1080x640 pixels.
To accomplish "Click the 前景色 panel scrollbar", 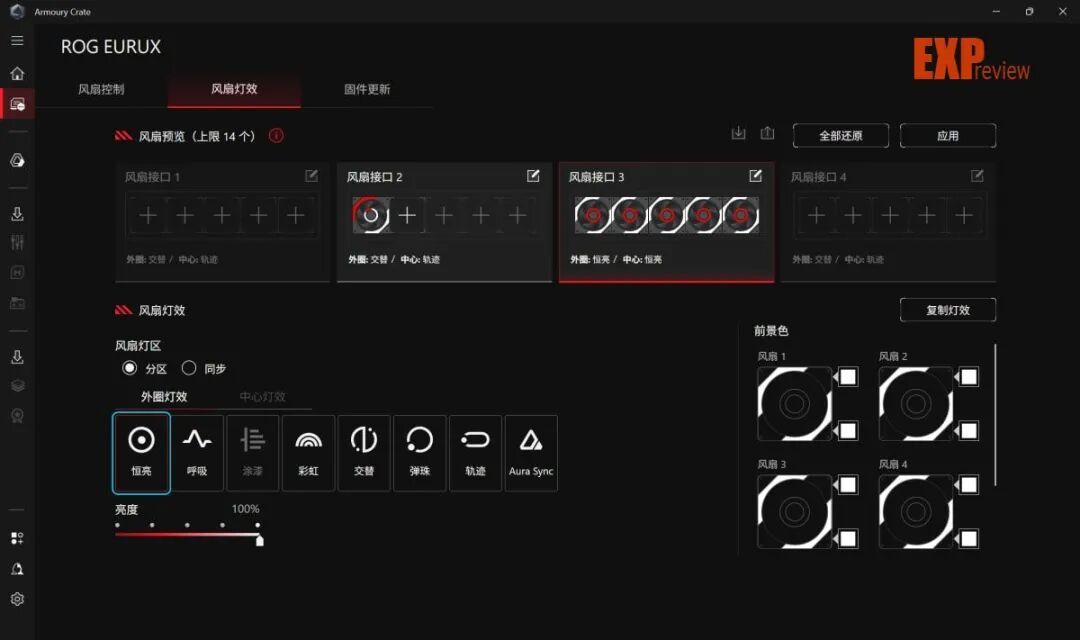I will tap(995, 415).
